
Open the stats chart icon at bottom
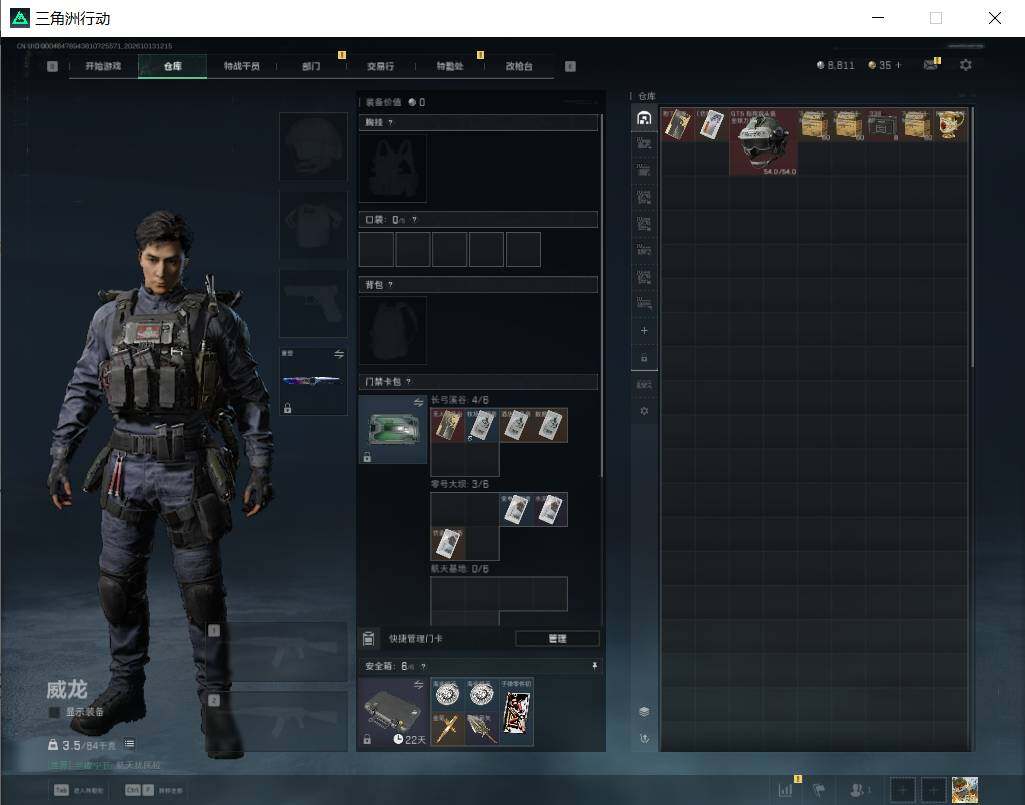[786, 790]
